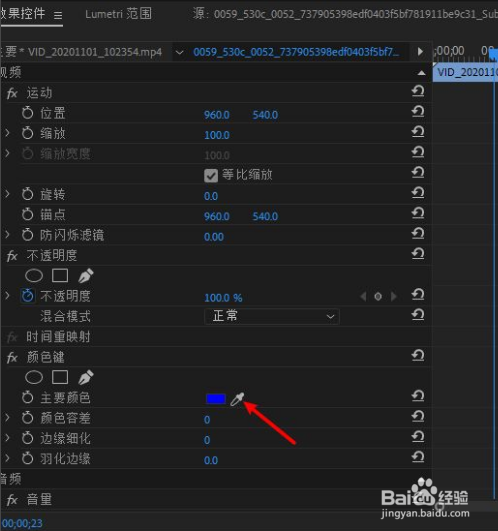This screenshot has width=498, height=531.
Task: Click the VID_2020 clip in the mini timeline
Action: tap(465, 72)
